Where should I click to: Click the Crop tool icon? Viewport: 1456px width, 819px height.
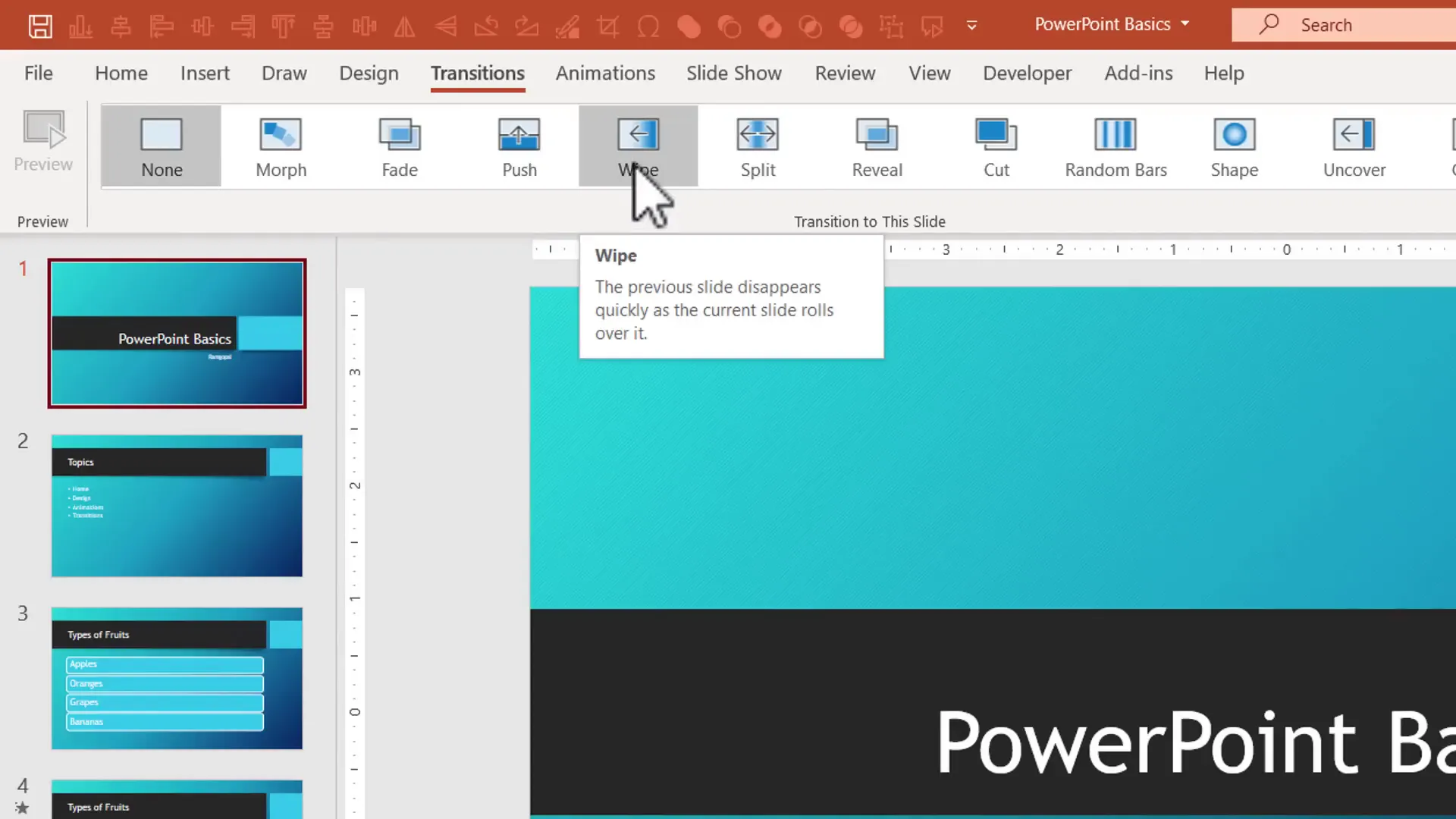(607, 27)
